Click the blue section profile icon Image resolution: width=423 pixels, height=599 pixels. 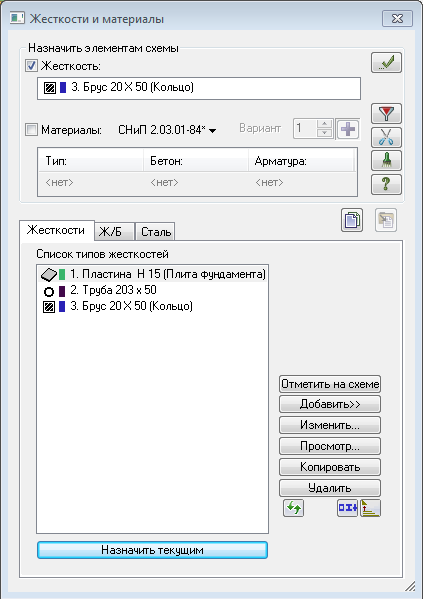coord(347,508)
